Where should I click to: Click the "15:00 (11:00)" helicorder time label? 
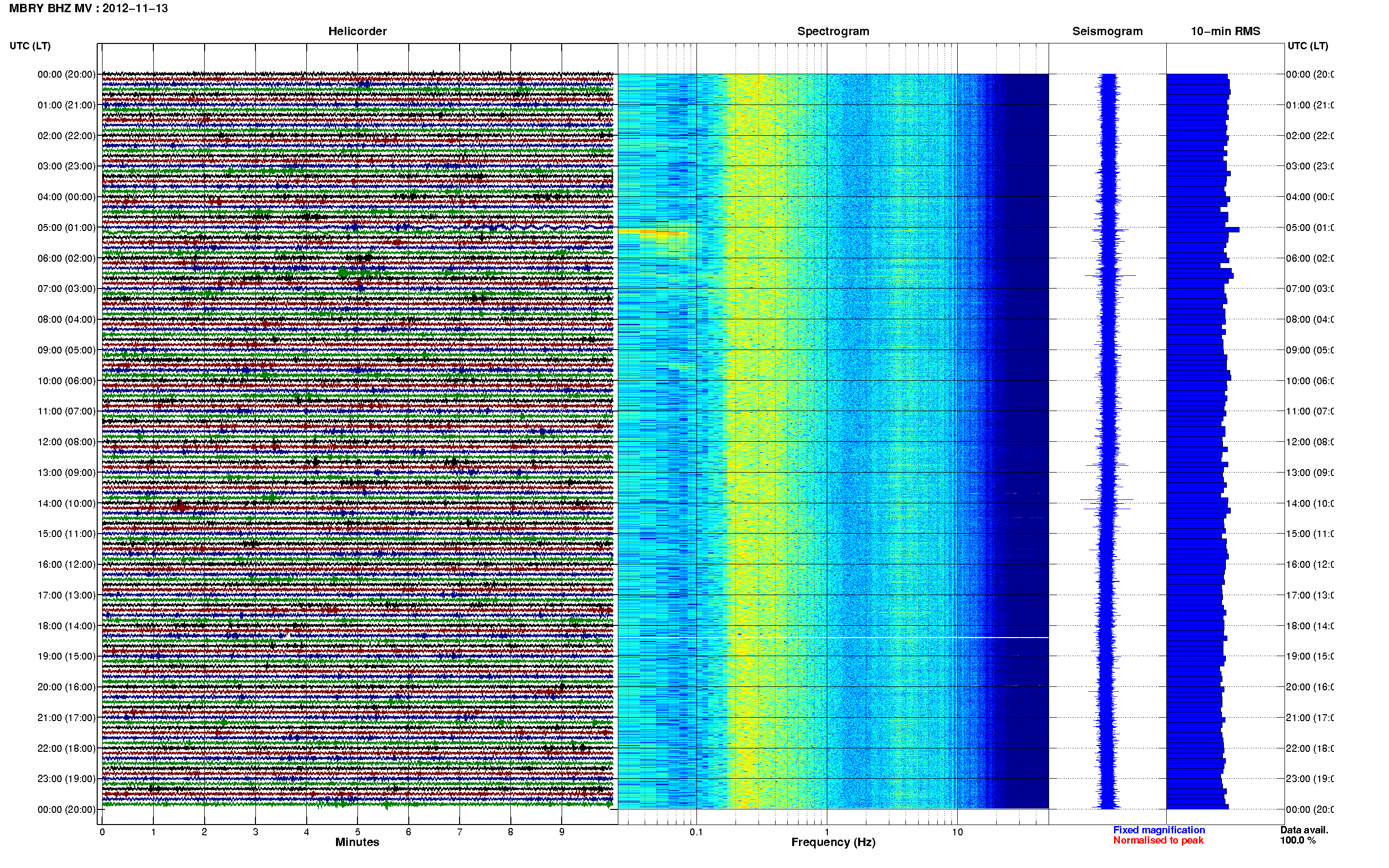point(66,534)
